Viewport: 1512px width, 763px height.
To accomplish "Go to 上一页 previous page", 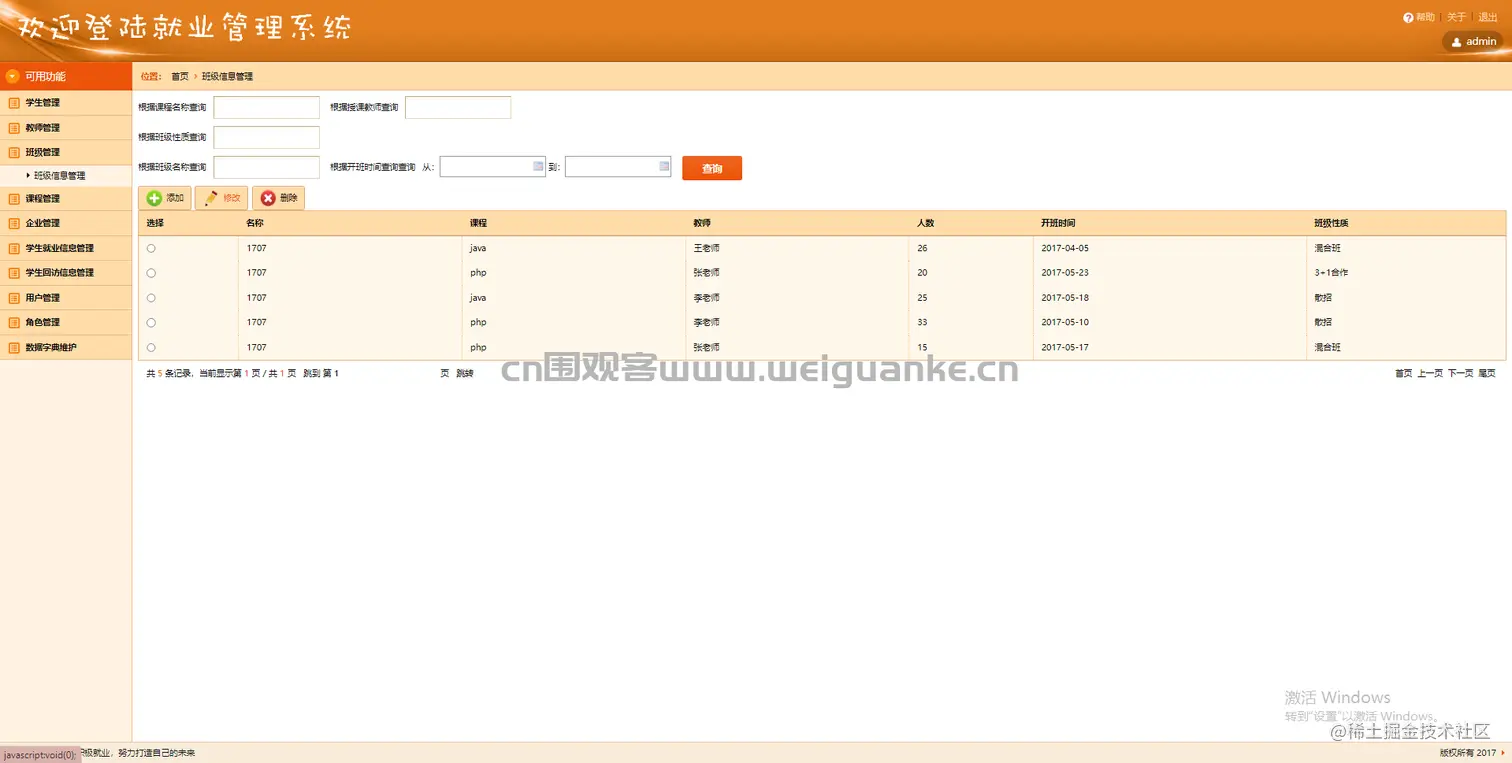I will click(1430, 373).
